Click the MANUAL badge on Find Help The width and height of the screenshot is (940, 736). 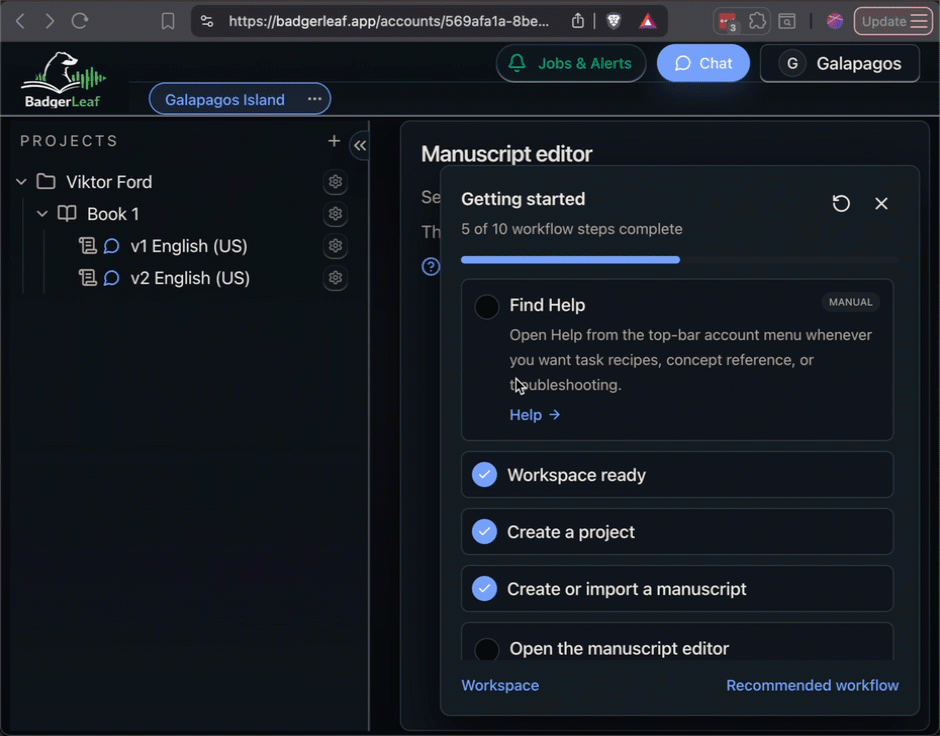click(x=851, y=302)
